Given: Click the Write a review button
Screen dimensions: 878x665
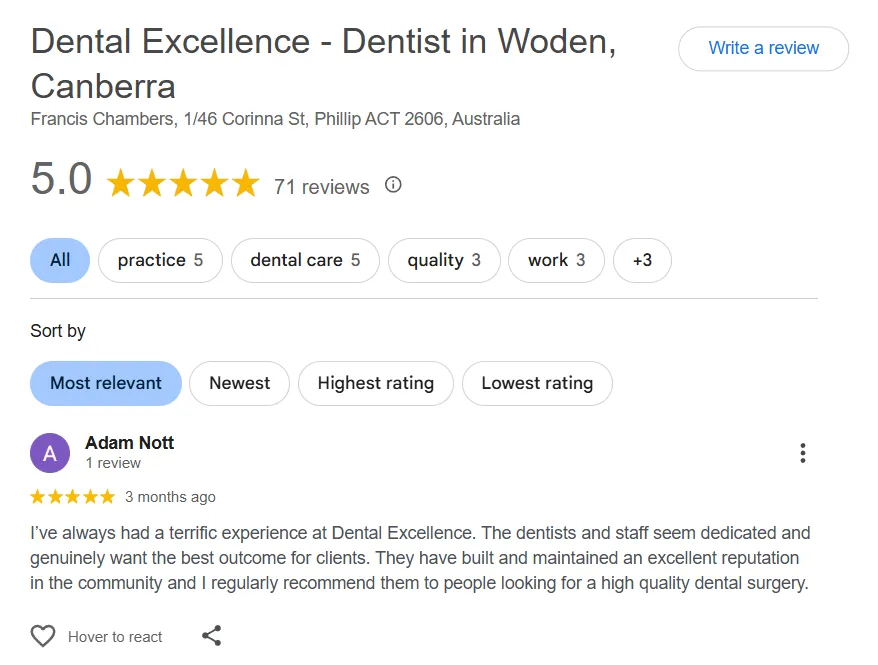Looking at the screenshot, I should click(x=763, y=48).
